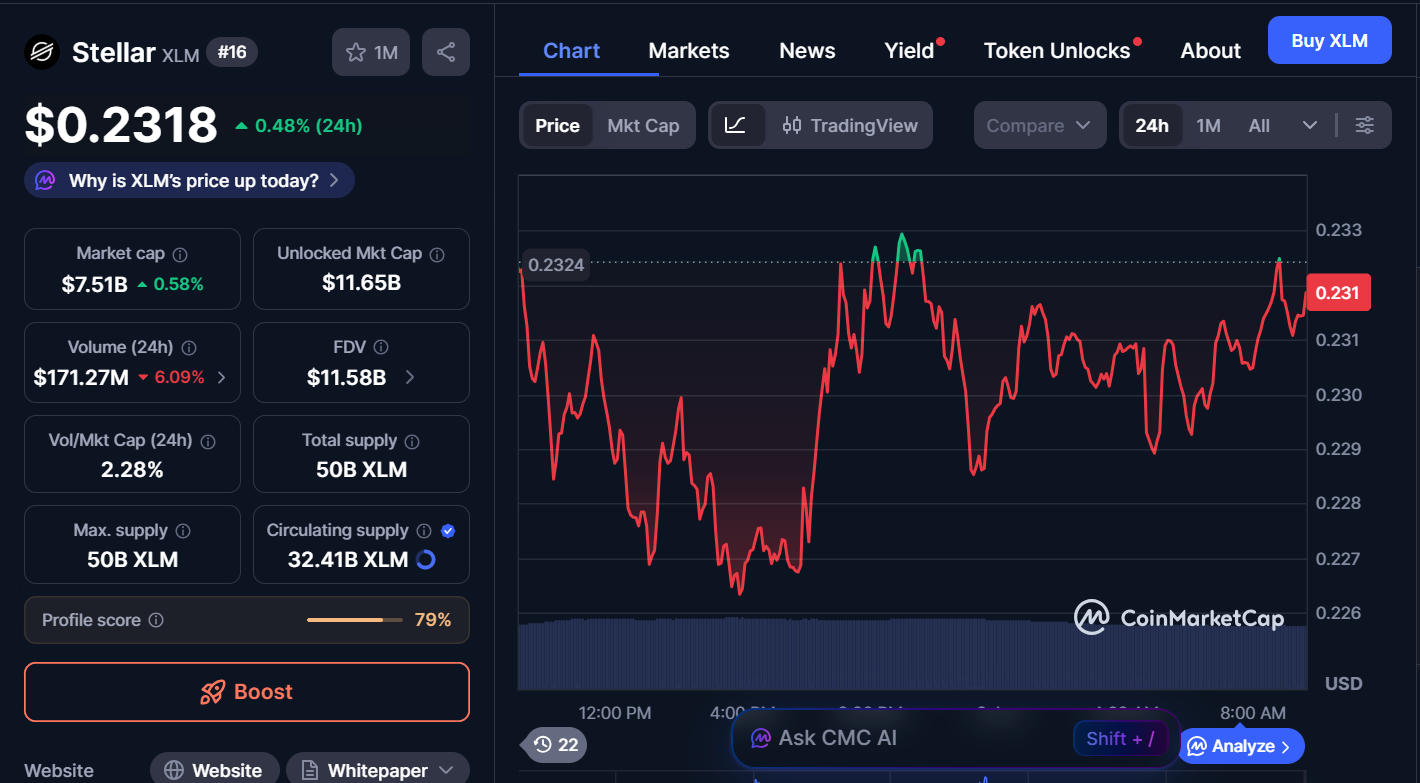Switch to the Markets tab

click(x=688, y=50)
